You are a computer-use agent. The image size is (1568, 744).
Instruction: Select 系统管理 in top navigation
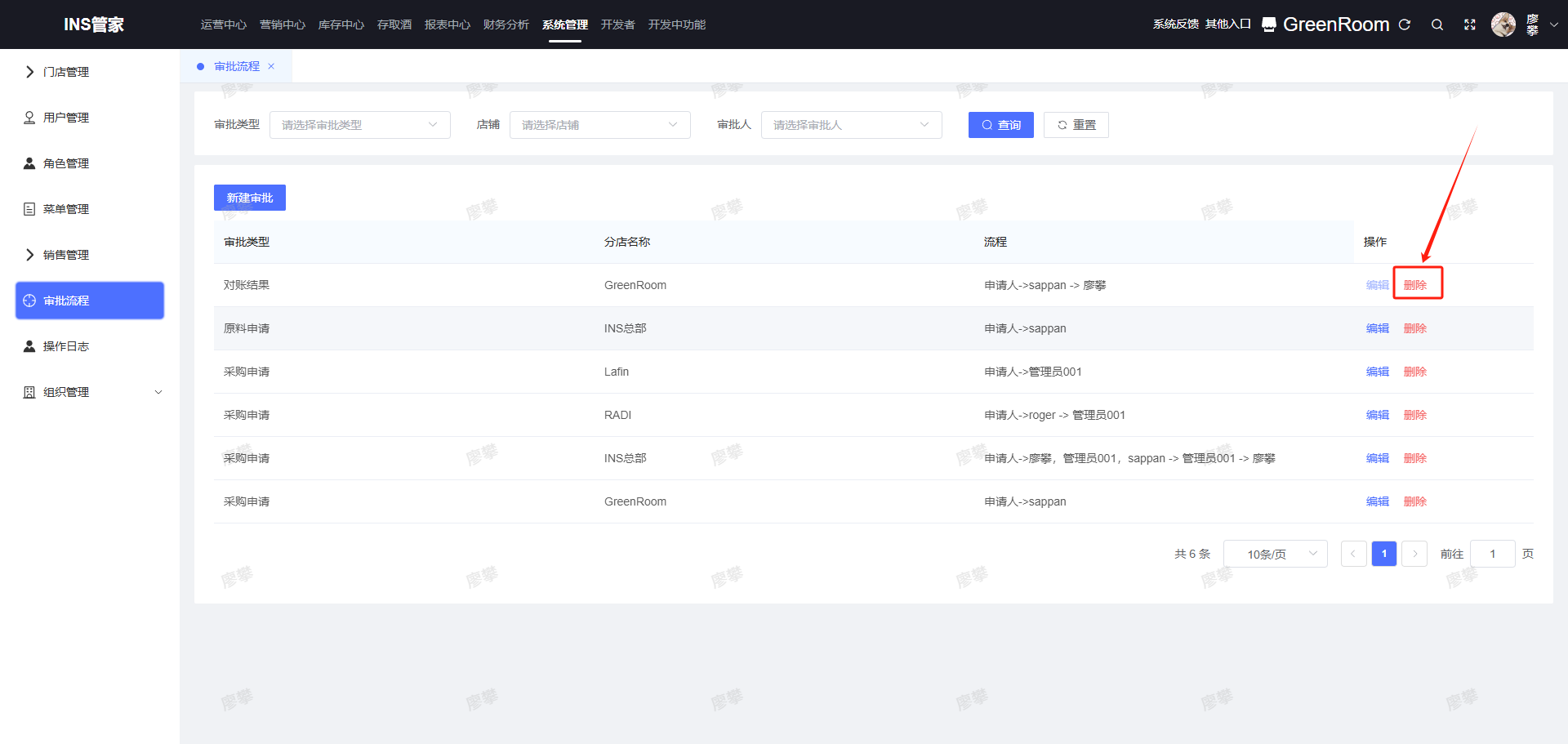(x=565, y=25)
